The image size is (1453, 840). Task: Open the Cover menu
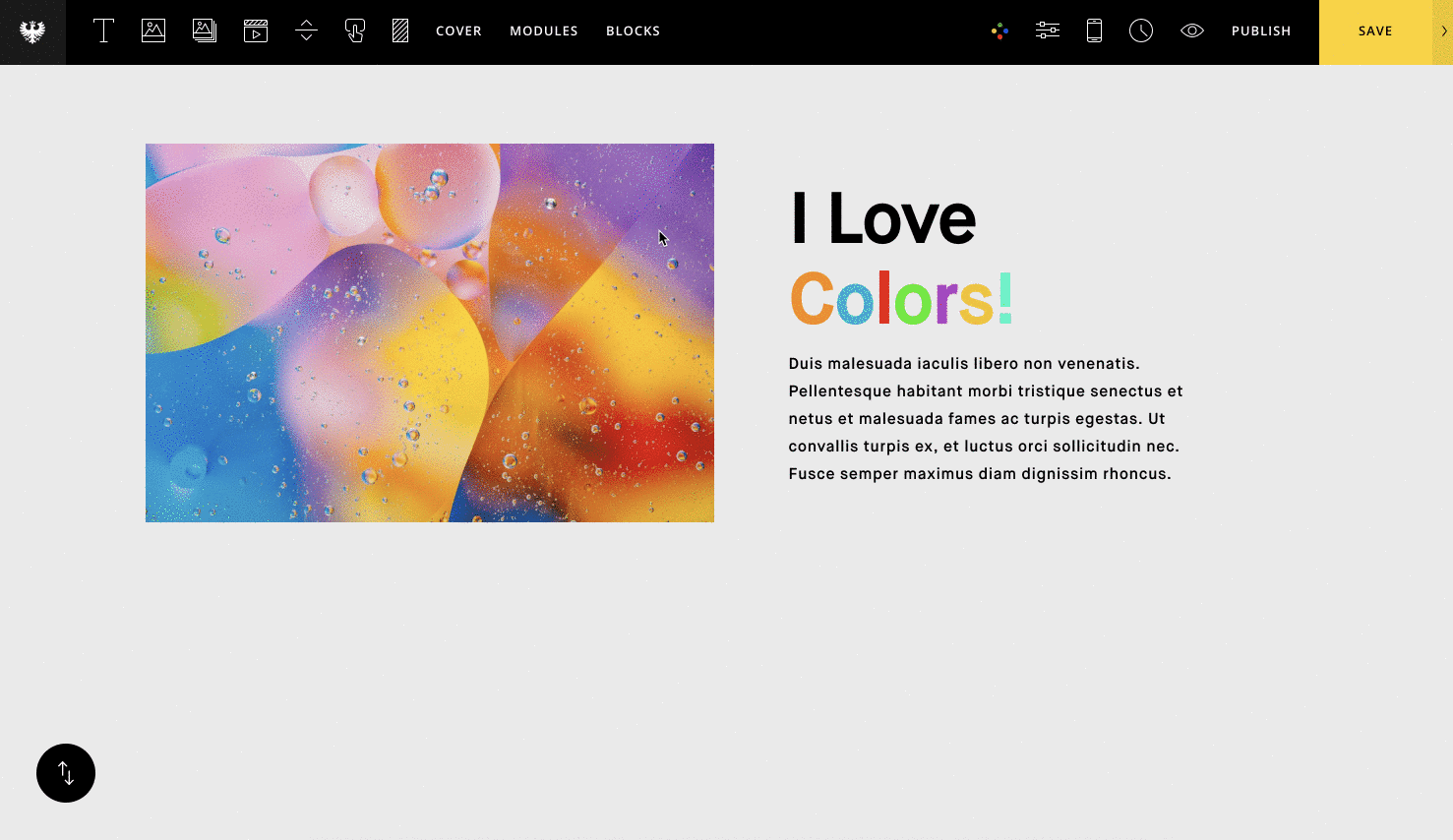coord(458,31)
